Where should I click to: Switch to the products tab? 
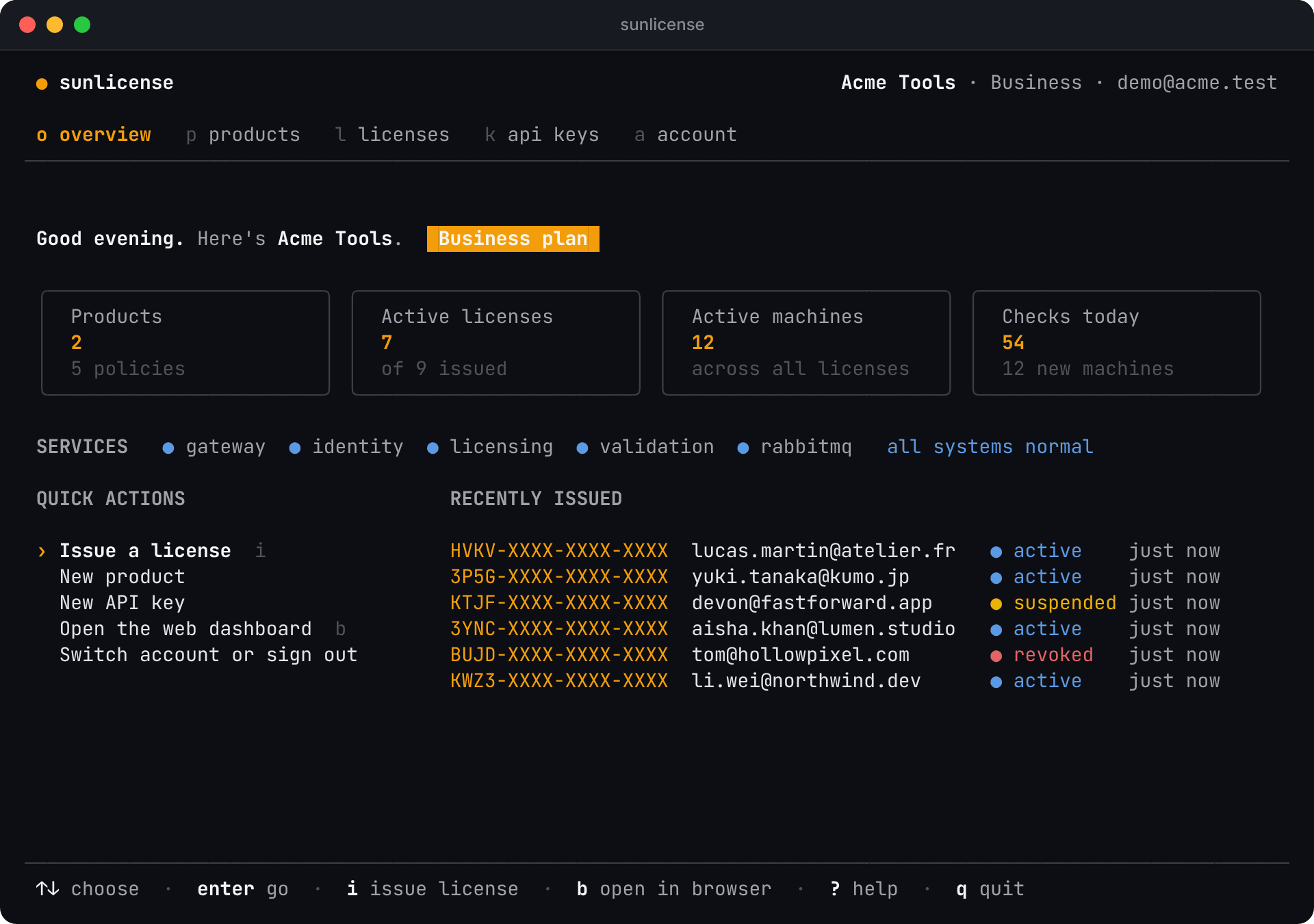pyautogui.click(x=243, y=135)
